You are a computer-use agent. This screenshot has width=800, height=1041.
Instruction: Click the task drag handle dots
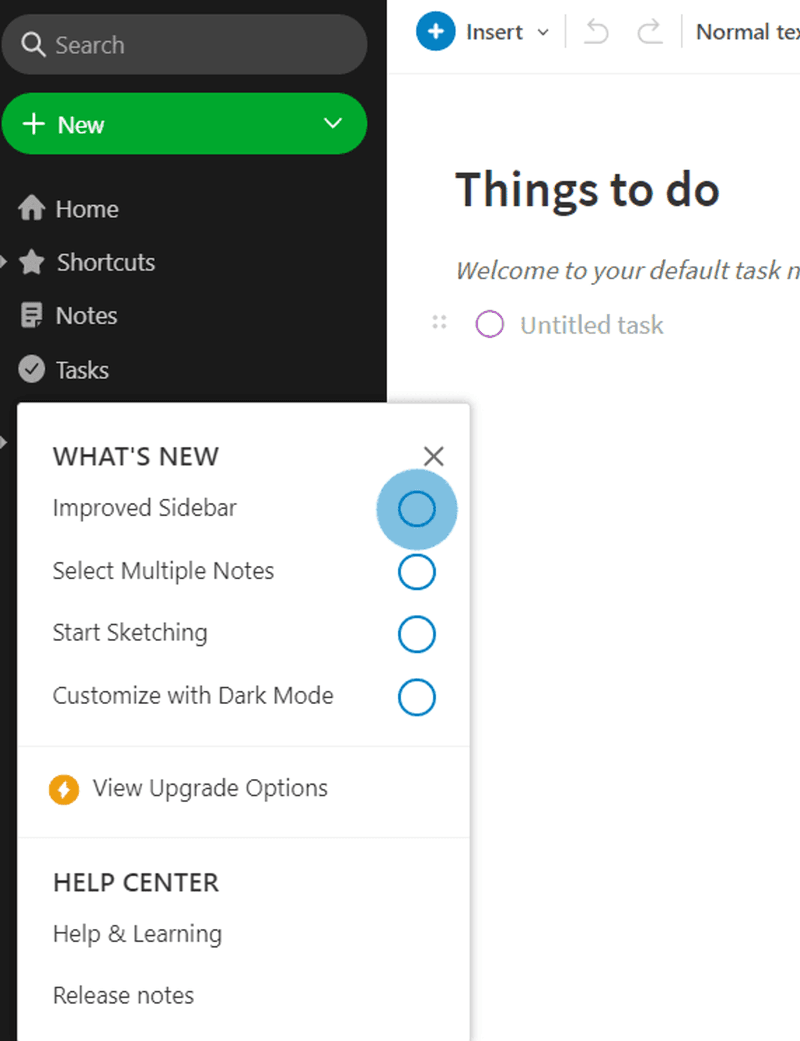(x=439, y=323)
